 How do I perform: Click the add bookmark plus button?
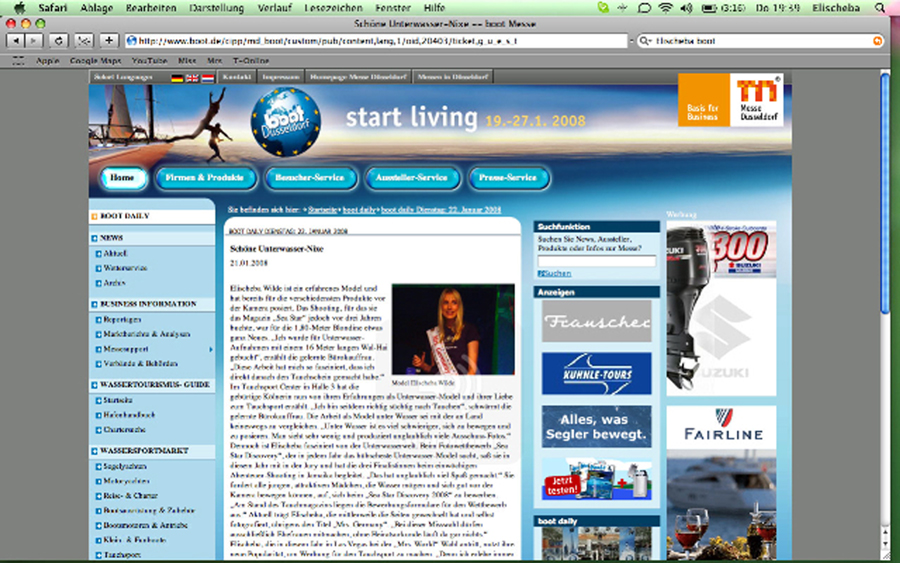(108, 41)
